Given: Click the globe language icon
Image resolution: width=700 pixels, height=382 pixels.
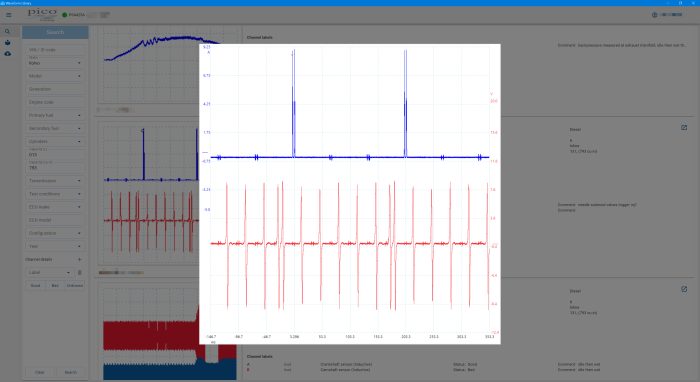Looking at the screenshot, I should 654,15.
